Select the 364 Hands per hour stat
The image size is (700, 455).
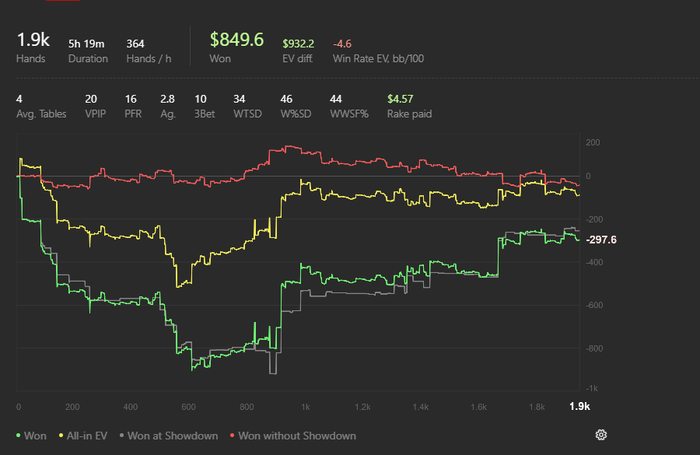point(135,43)
